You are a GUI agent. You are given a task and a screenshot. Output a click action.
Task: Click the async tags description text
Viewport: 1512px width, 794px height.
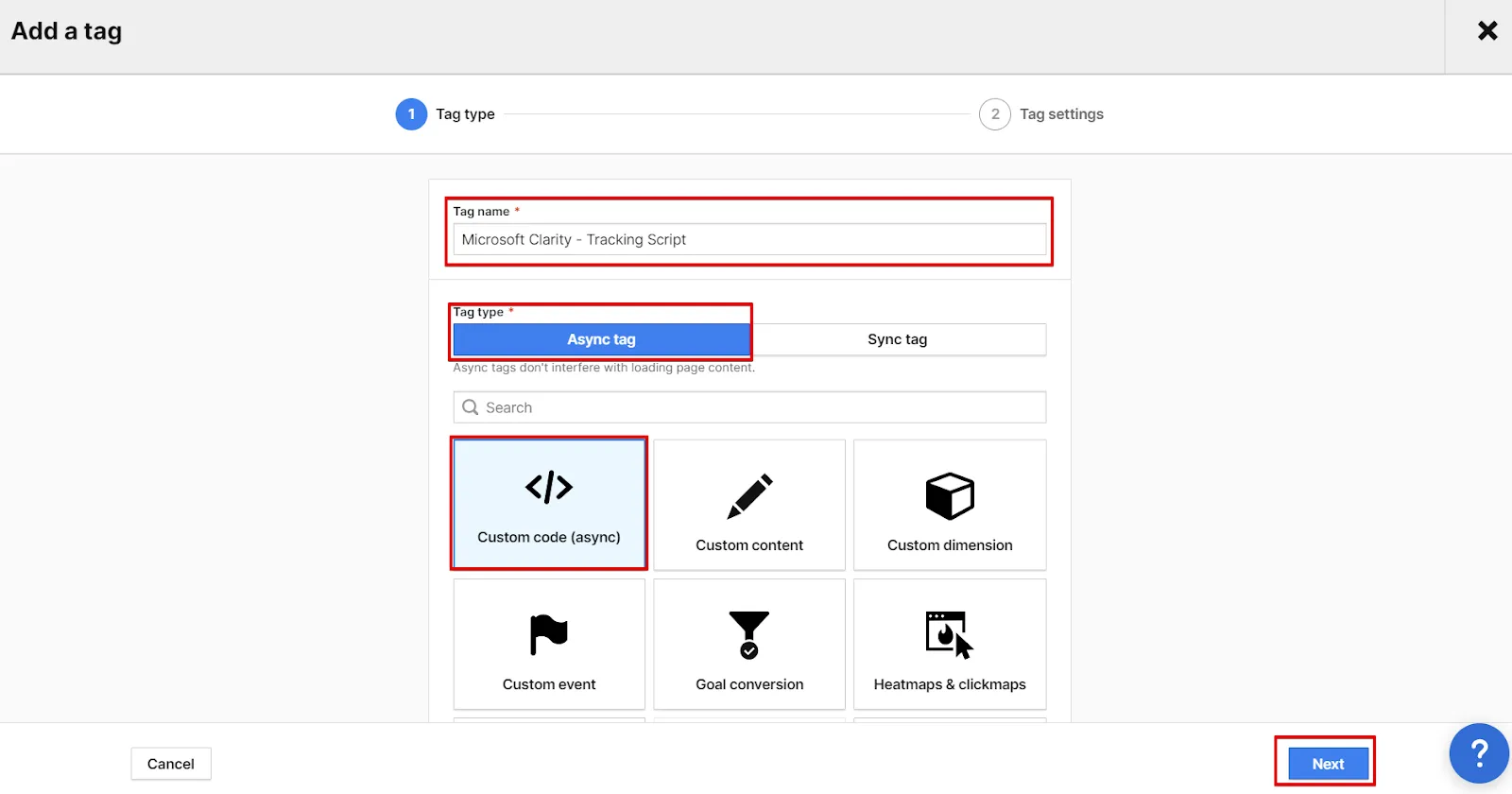[603, 368]
